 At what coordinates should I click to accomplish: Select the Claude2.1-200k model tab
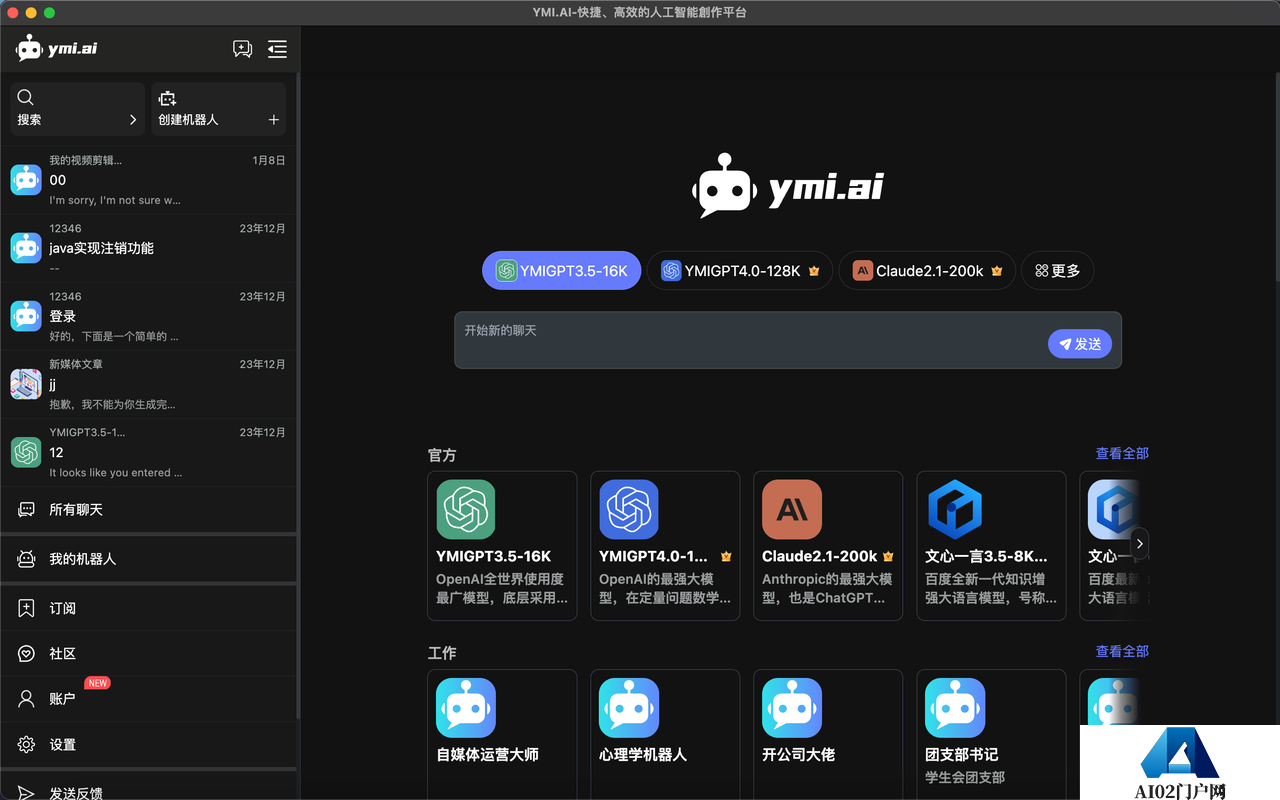coord(927,270)
